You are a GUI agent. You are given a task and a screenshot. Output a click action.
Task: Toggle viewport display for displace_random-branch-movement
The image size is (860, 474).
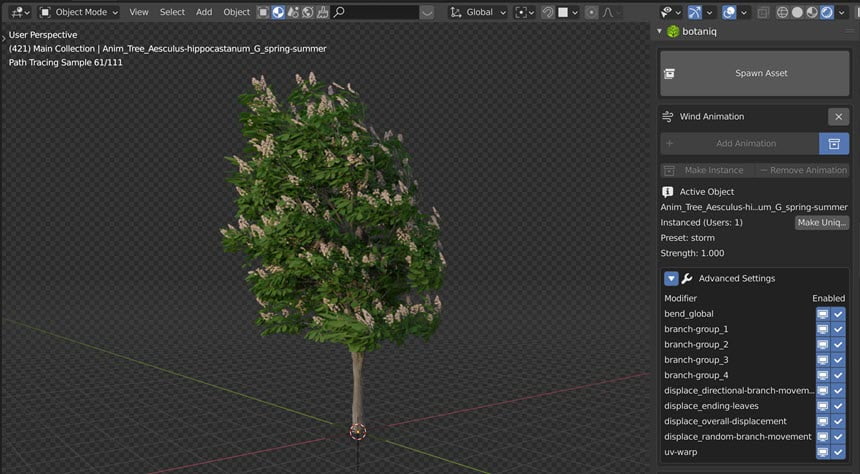[x=823, y=437]
